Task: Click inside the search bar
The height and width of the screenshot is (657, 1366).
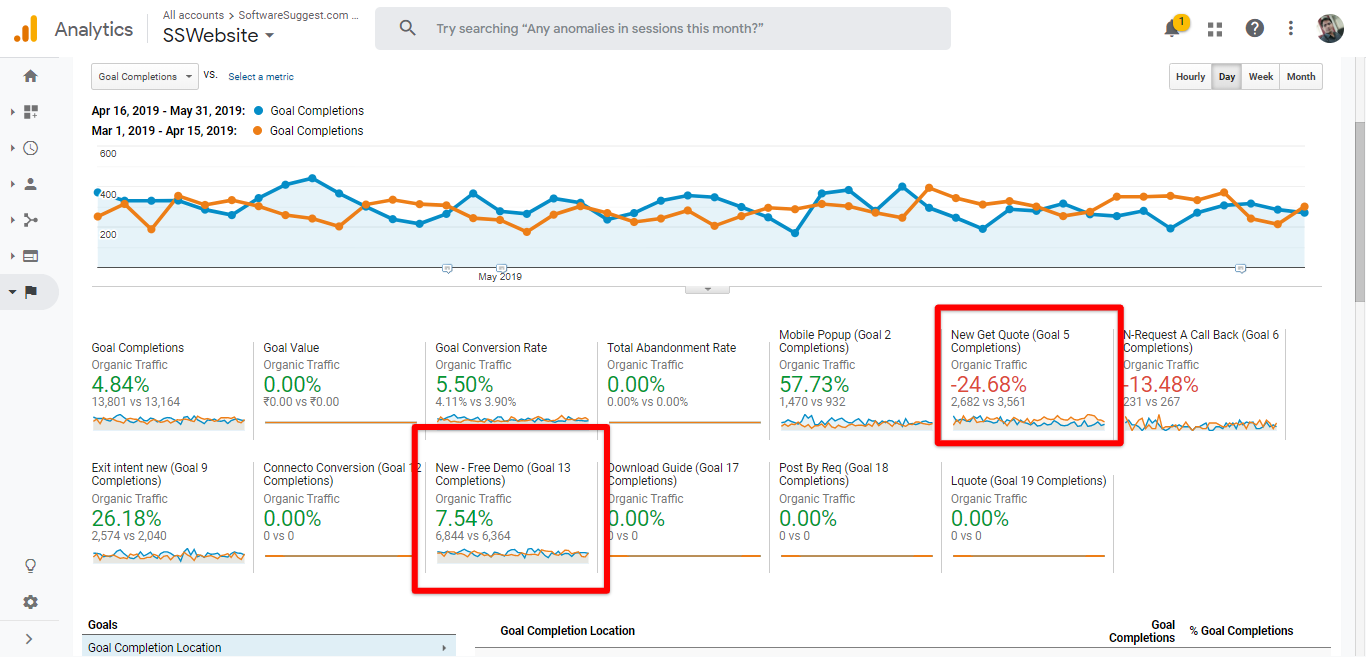Action: 660,28
